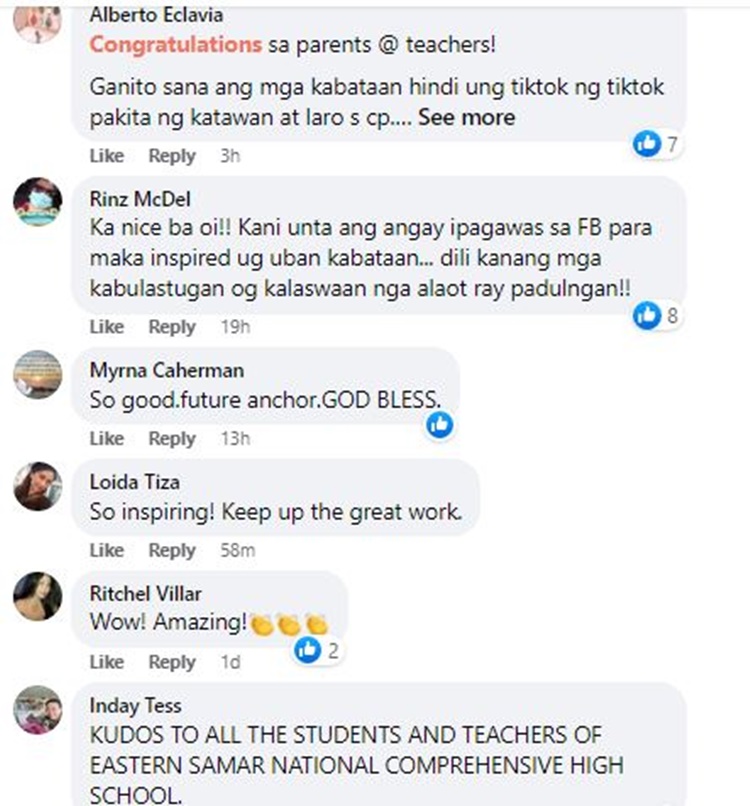Expand Alberto Eclavia's comment with See more

[466, 118]
